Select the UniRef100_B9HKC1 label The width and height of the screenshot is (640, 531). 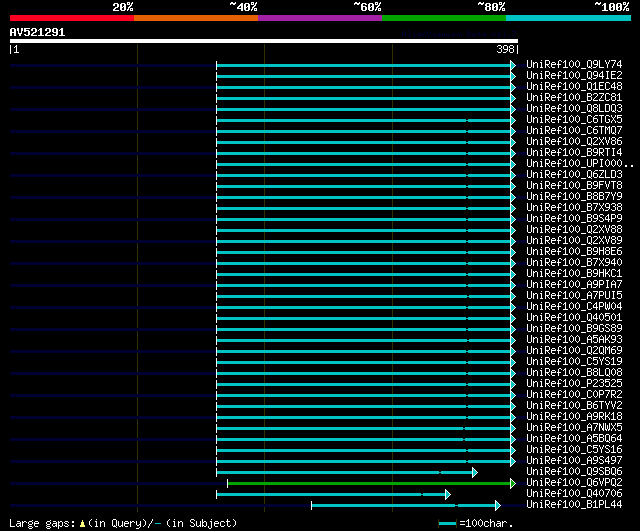(574, 274)
